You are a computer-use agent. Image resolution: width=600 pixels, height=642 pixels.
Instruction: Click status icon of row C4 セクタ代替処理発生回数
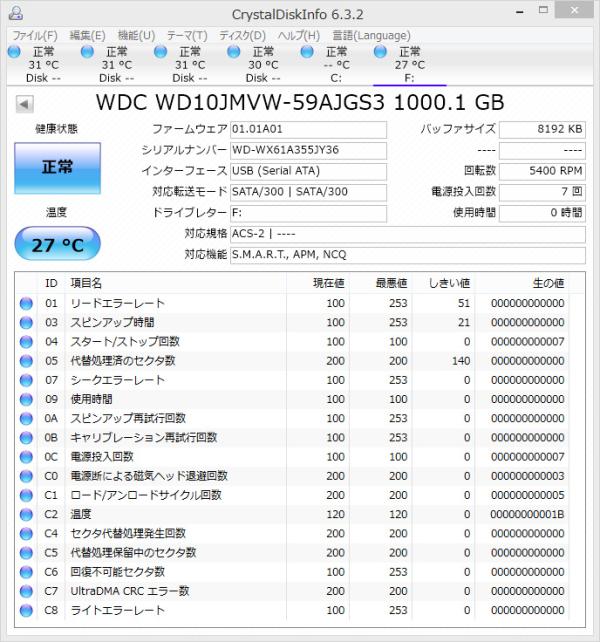tap(26, 534)
